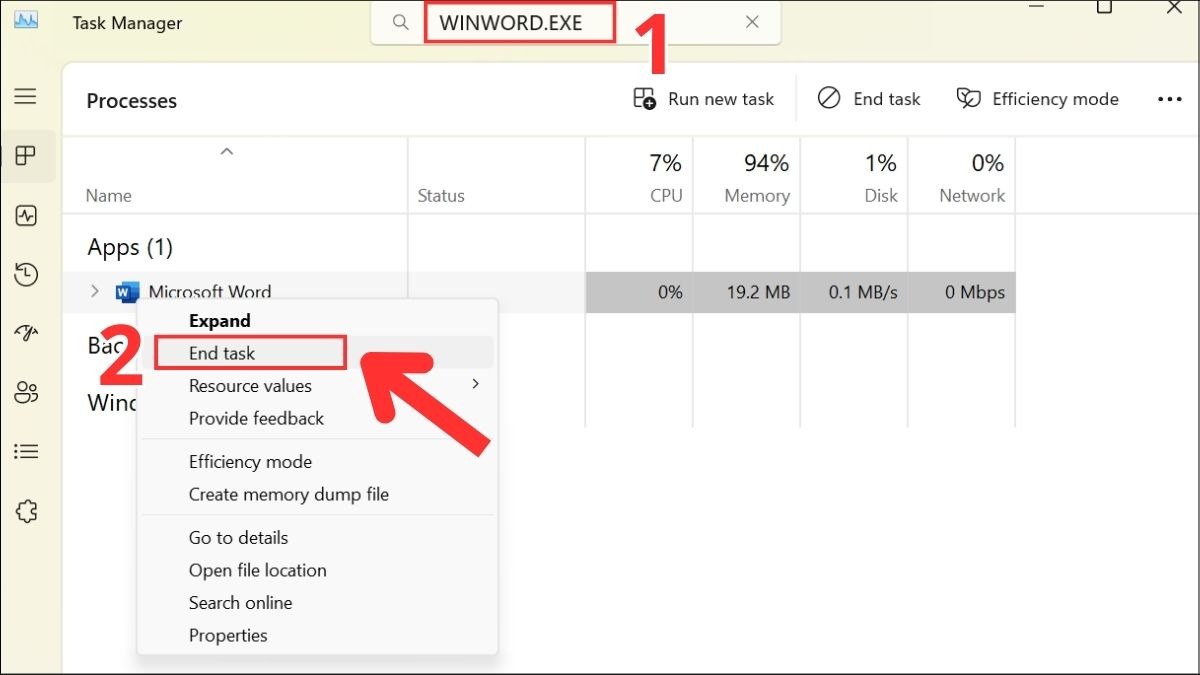Click Efficiency mode toolbar button
Screen dimensions: 1200x675
pyautogui.click(x=1037, y=99)
